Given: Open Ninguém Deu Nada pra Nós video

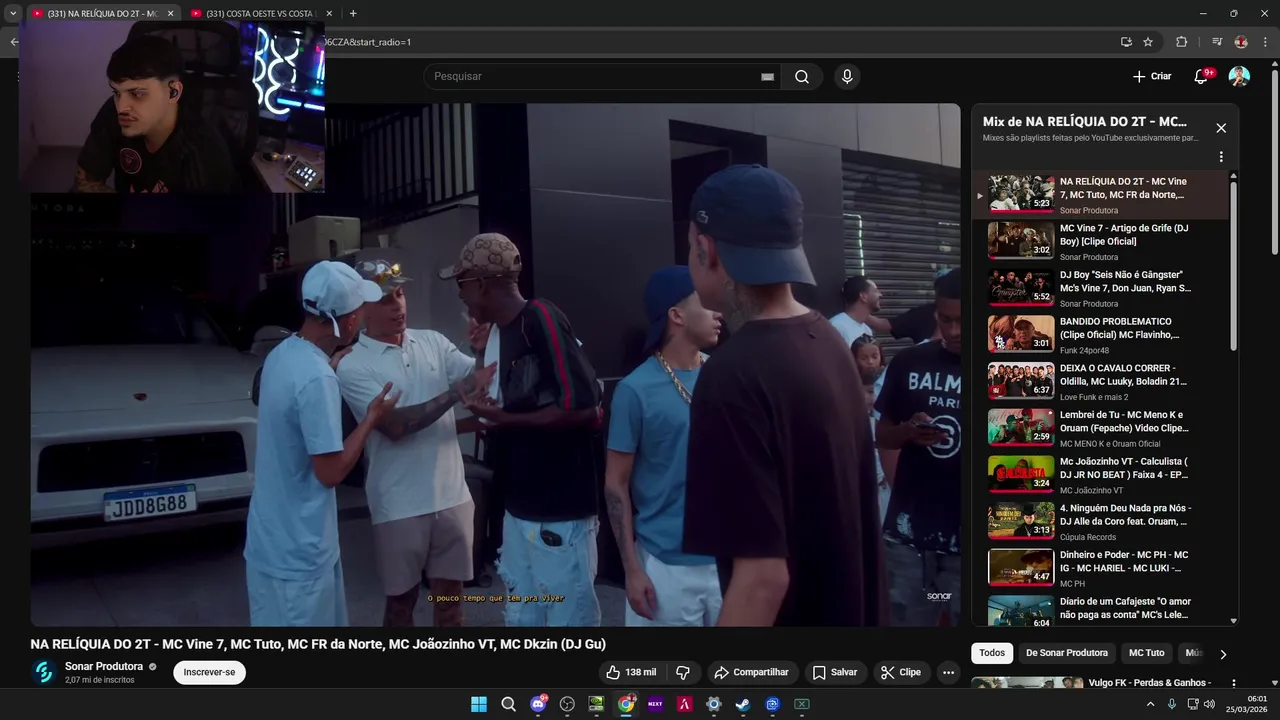Looking at the screenshot, I should (x=1100, y=521).
